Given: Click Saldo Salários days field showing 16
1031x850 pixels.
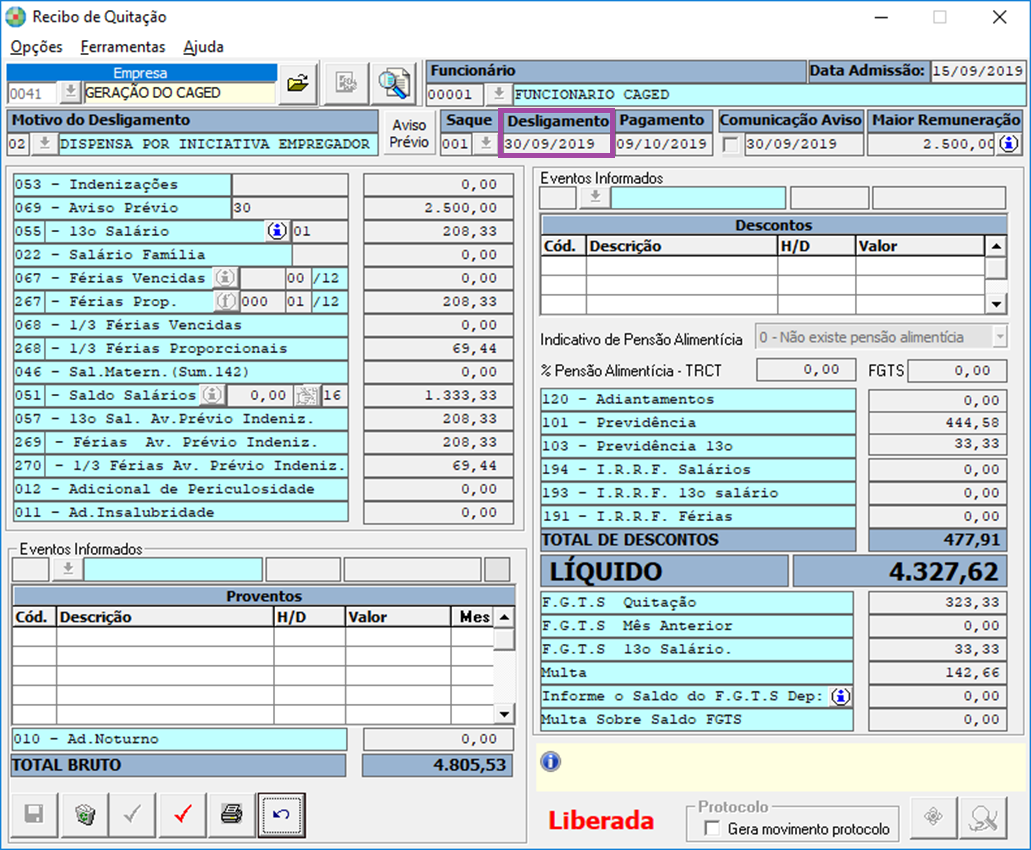Looking at the screenshot, I should click(x=334, y=395).
